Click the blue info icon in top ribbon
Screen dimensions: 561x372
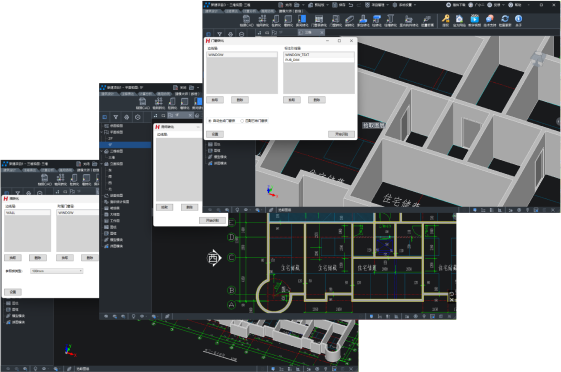coord(518,19)
